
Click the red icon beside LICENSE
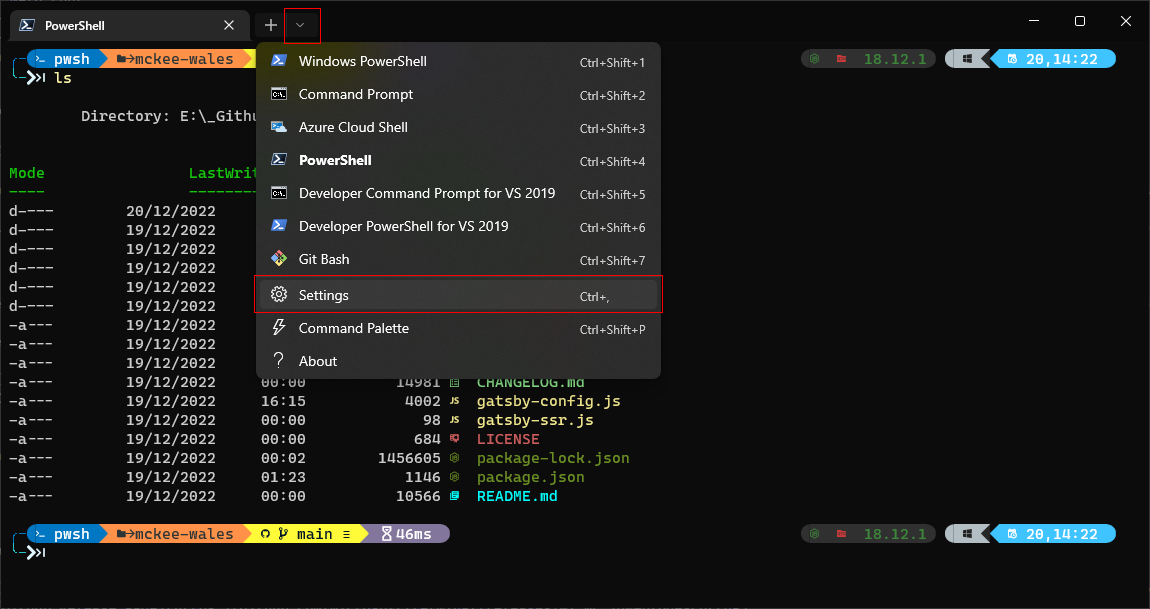[x=455, y=440]
